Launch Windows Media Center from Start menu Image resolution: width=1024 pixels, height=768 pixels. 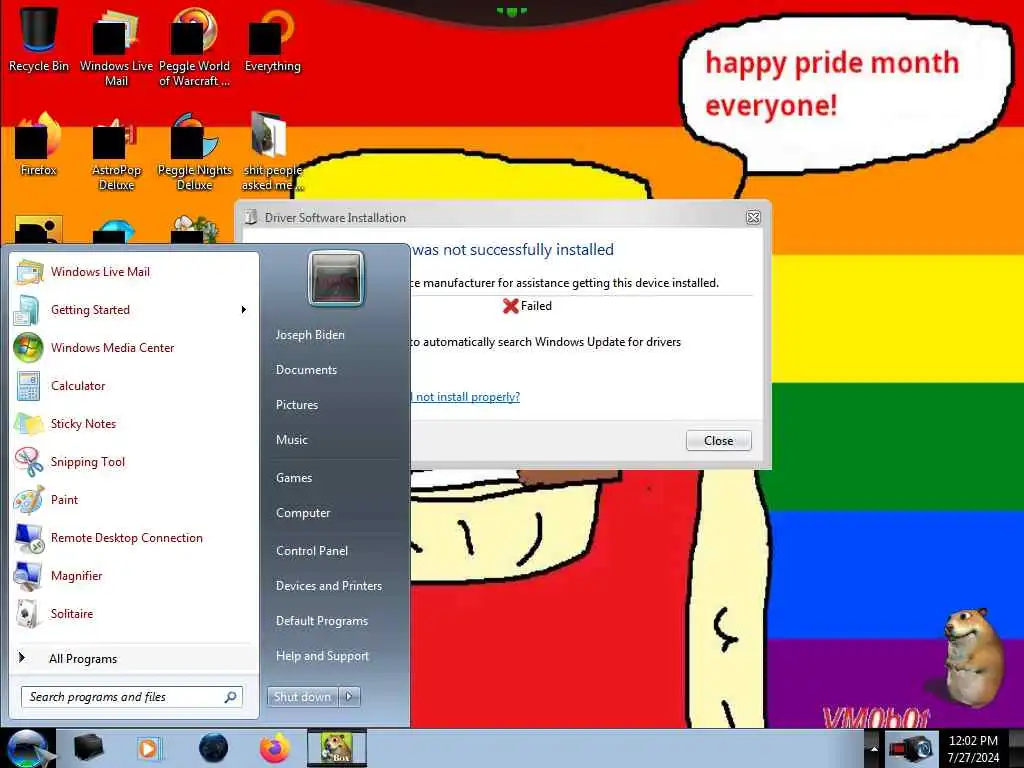[135, 347]
